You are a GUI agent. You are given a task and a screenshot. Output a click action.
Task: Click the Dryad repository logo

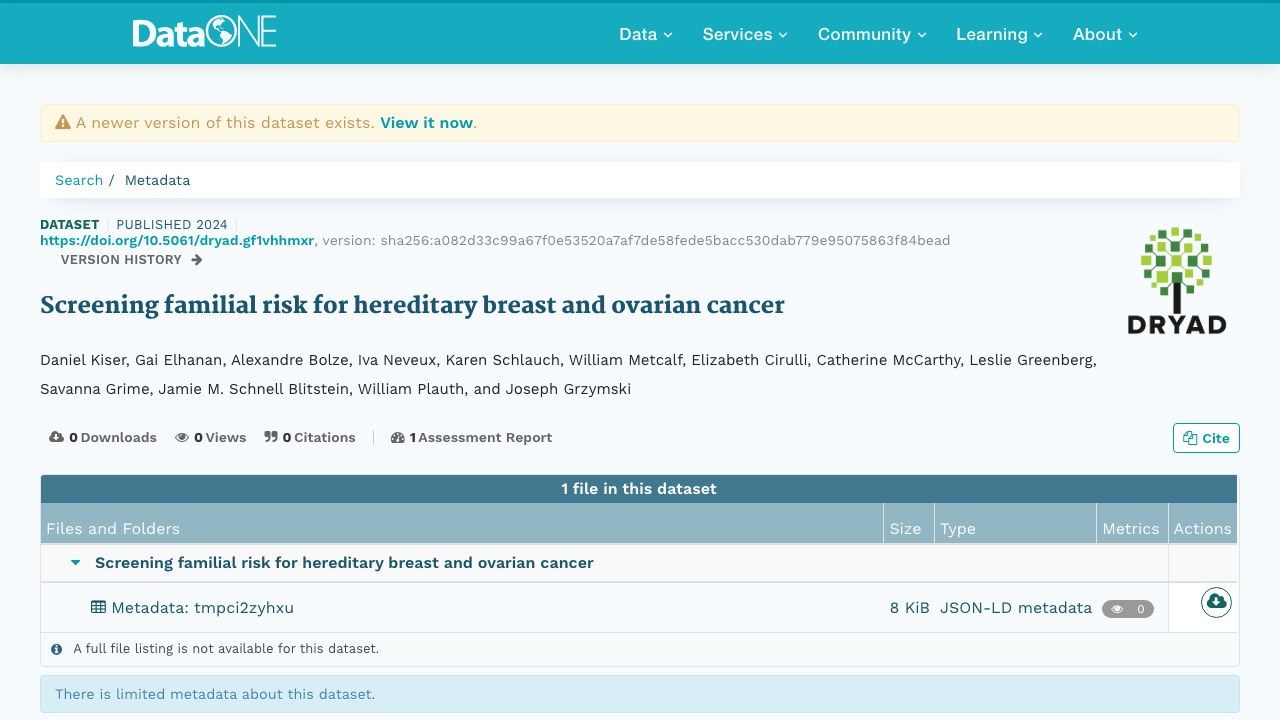click(x=1176, y=280)
